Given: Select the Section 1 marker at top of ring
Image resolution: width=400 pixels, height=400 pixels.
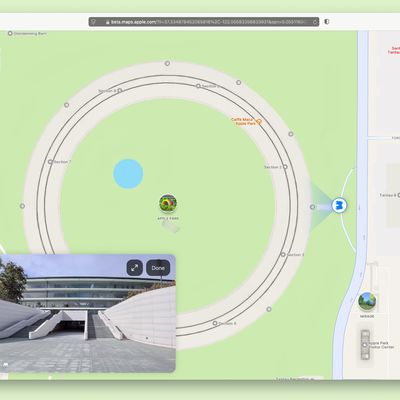Looking at the screenshot, I should (198, 86).
